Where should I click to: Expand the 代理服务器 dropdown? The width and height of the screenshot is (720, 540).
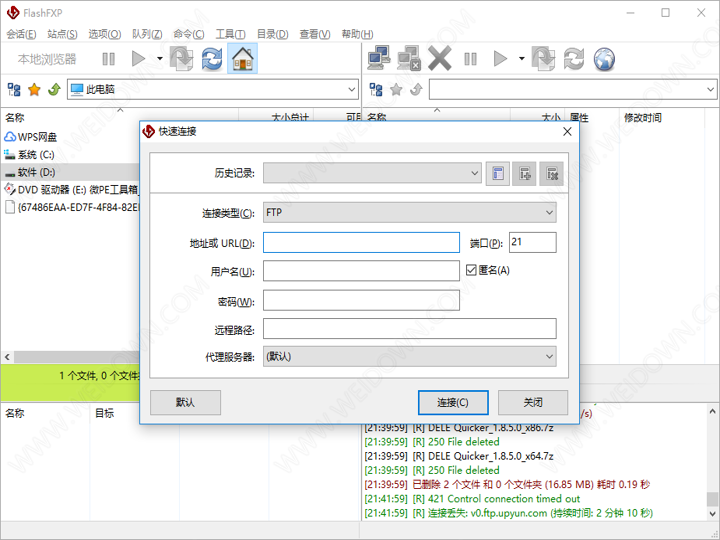[x=549, y=357]
